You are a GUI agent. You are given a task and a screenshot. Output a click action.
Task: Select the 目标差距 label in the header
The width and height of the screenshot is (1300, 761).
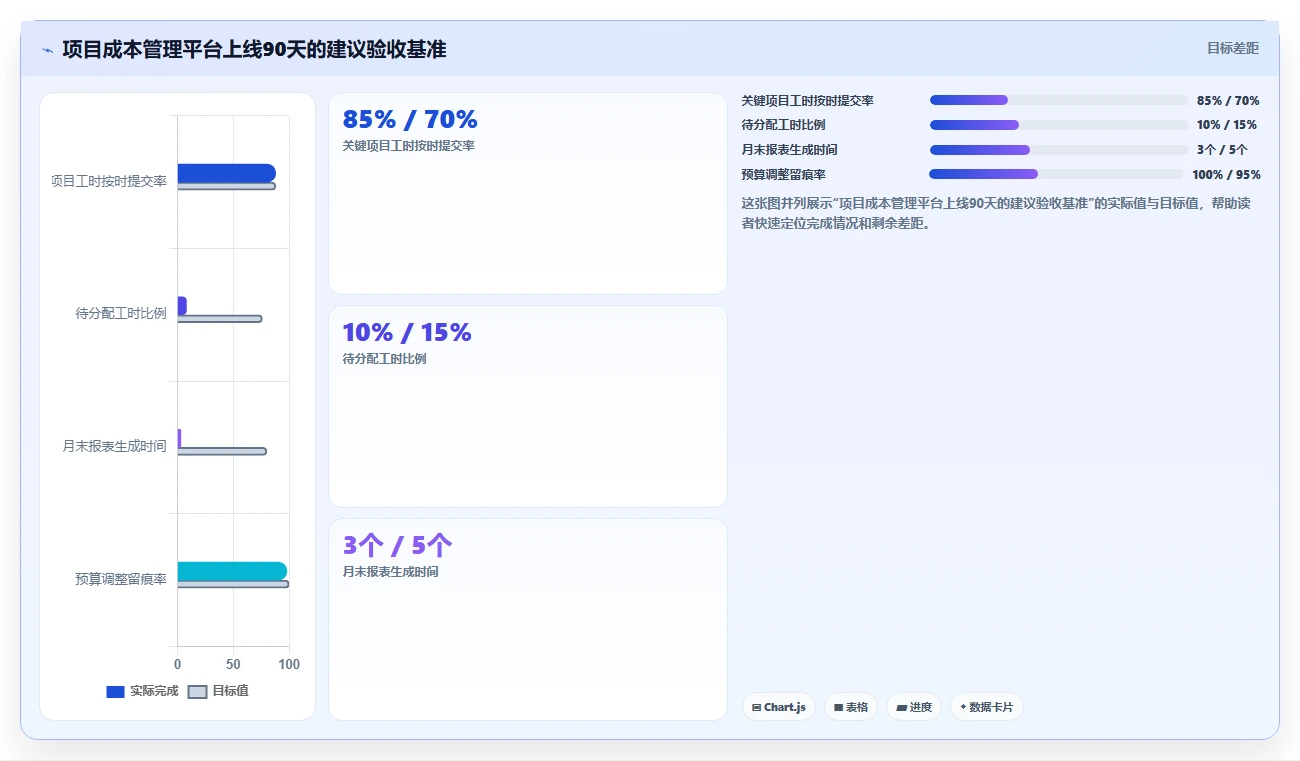(x=1233, y=48)
